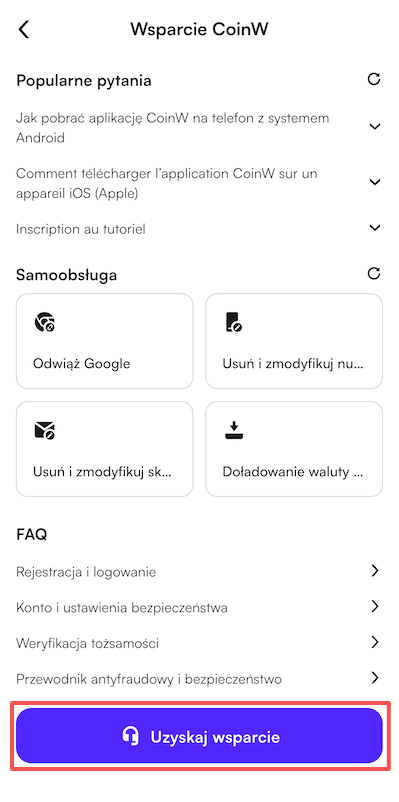
Task: Open Przewodnik antyfraudowy i bezpieczeństwo FAQ
Action: click(x=199, y=679)
